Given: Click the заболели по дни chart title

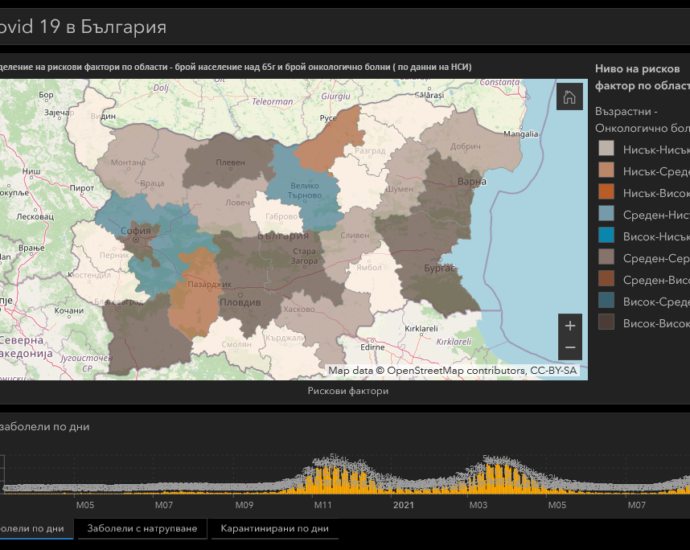Looking at the screenshot, I should coord(44,426).
